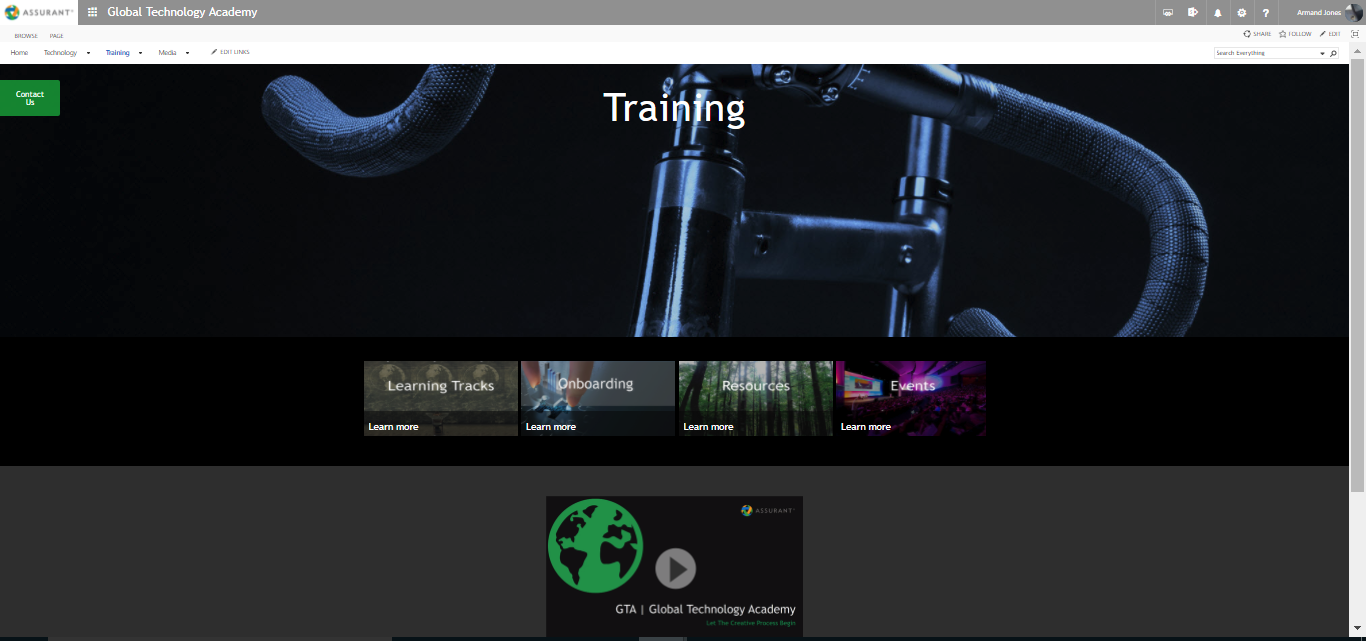
Task: Toggle focus on content icon
Action: coord(1354,34)
